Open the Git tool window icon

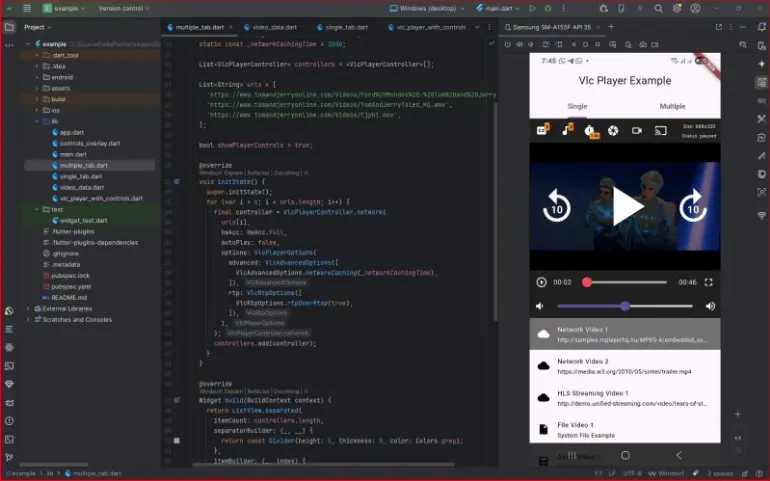(x=9, y=457)
